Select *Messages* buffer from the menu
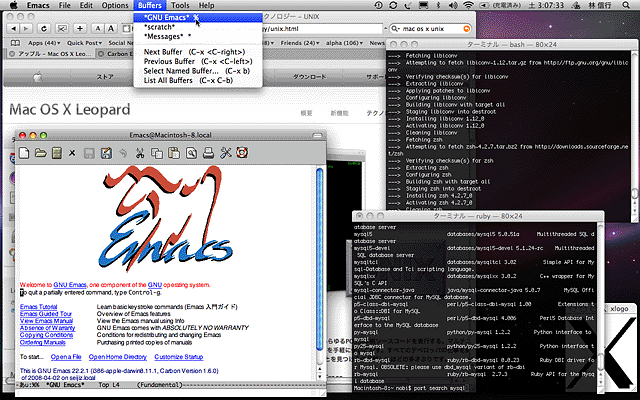 point(198,37)
